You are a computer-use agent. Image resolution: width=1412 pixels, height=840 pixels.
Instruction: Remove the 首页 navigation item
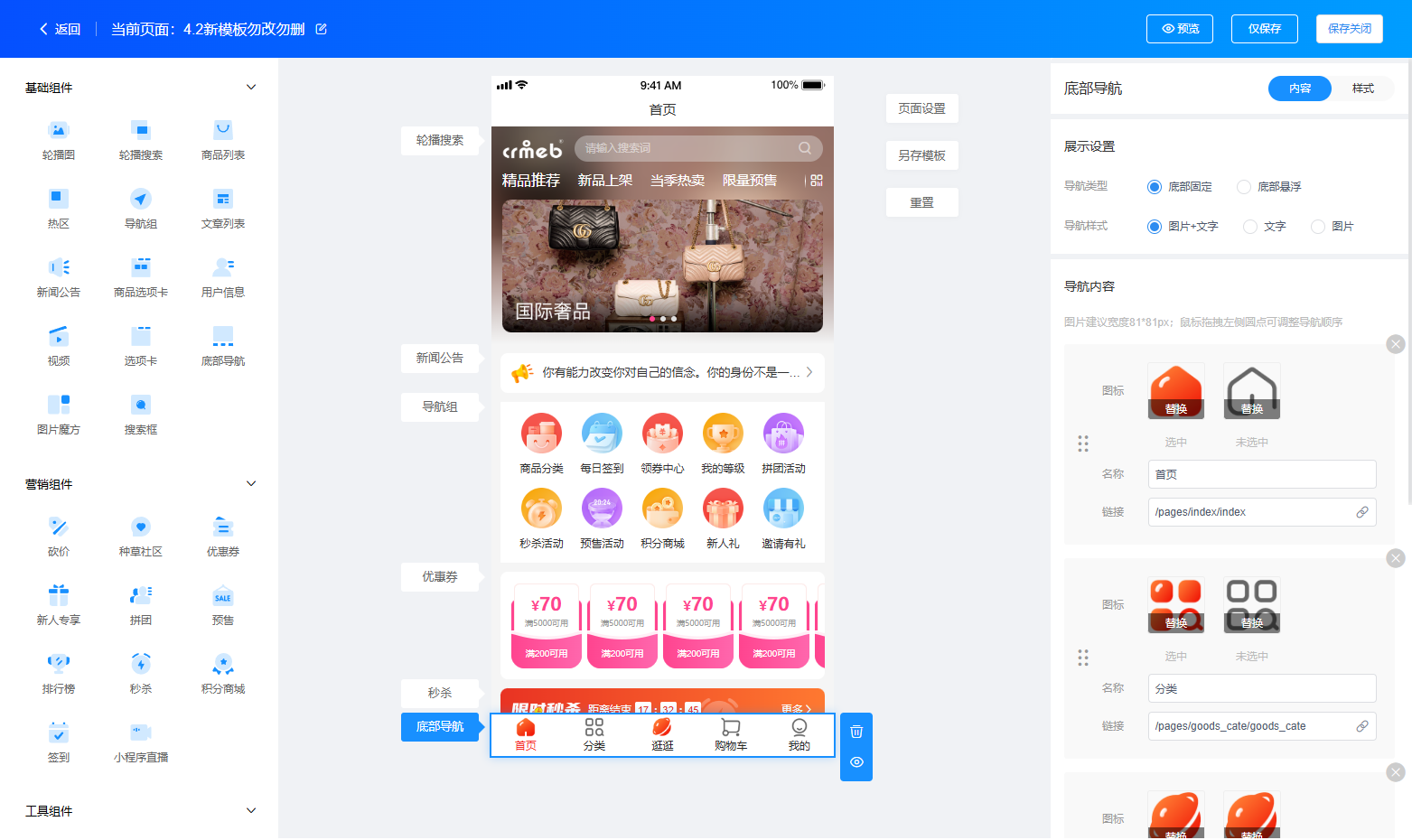[1396, 344]
